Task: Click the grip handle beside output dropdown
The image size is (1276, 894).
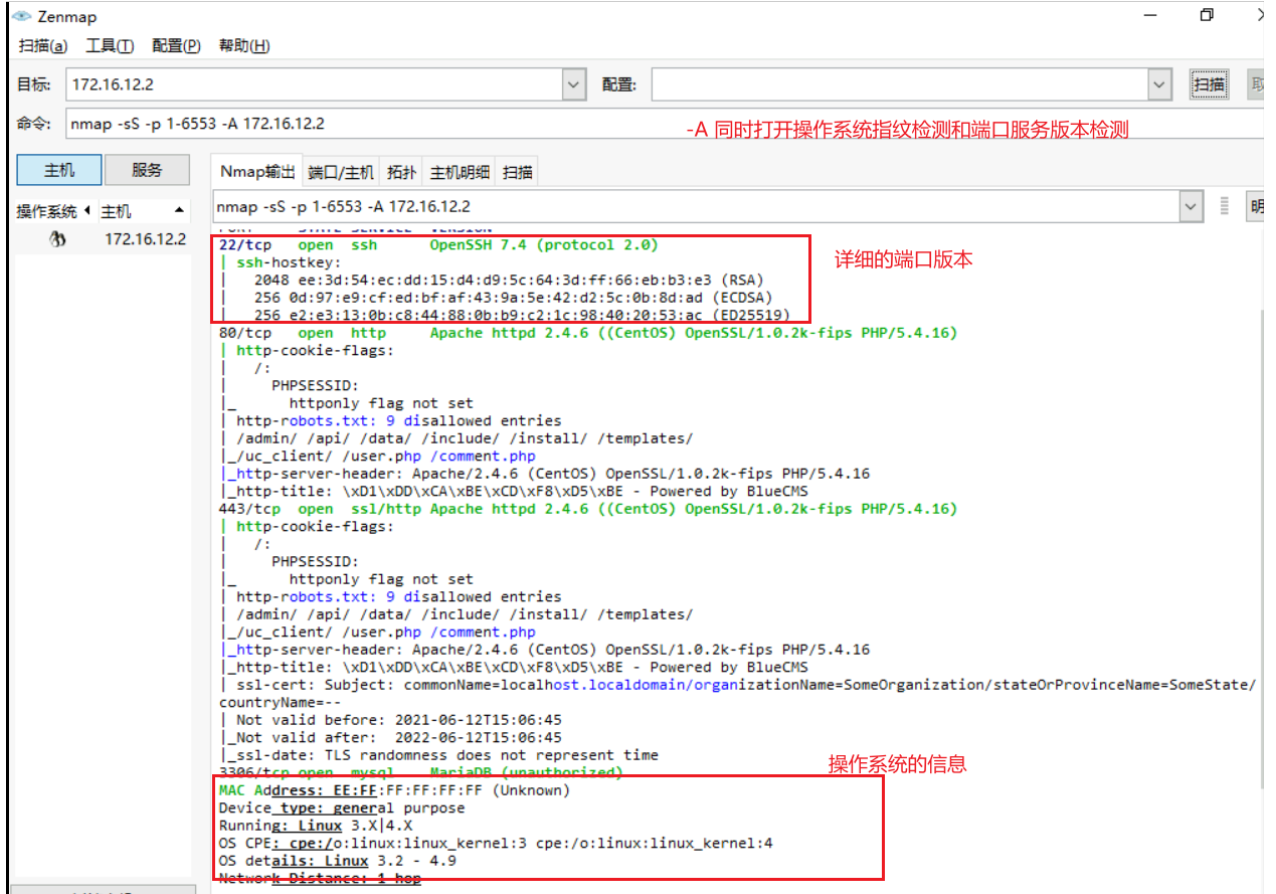Action: click(1224, 207)
